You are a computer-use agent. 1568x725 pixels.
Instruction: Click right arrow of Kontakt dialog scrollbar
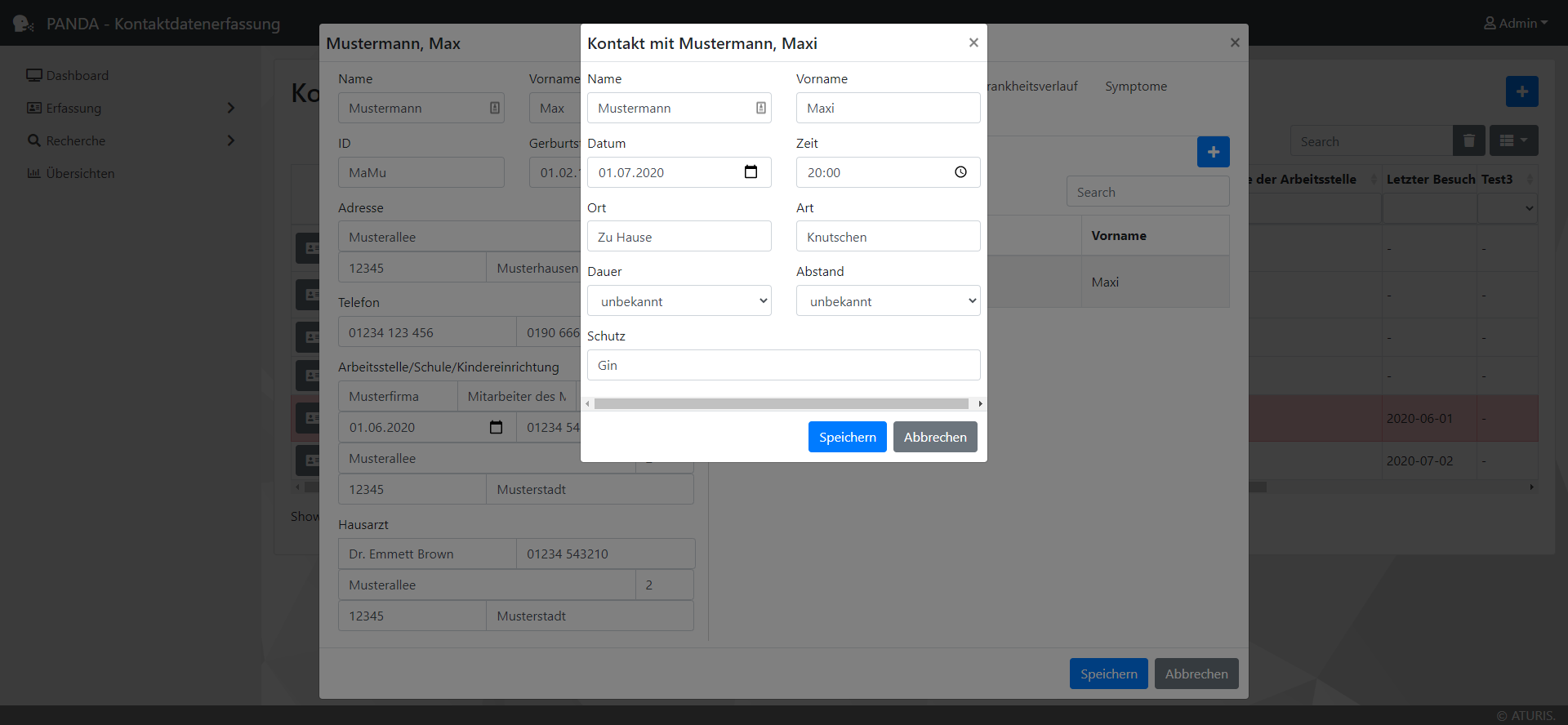click(980, 403)
